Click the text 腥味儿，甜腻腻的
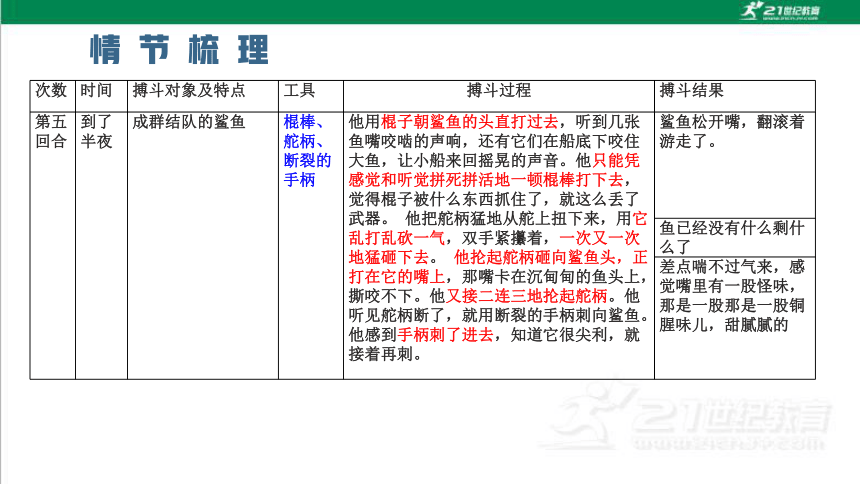The width and height of the screenshot is (860, 484). 723,325
